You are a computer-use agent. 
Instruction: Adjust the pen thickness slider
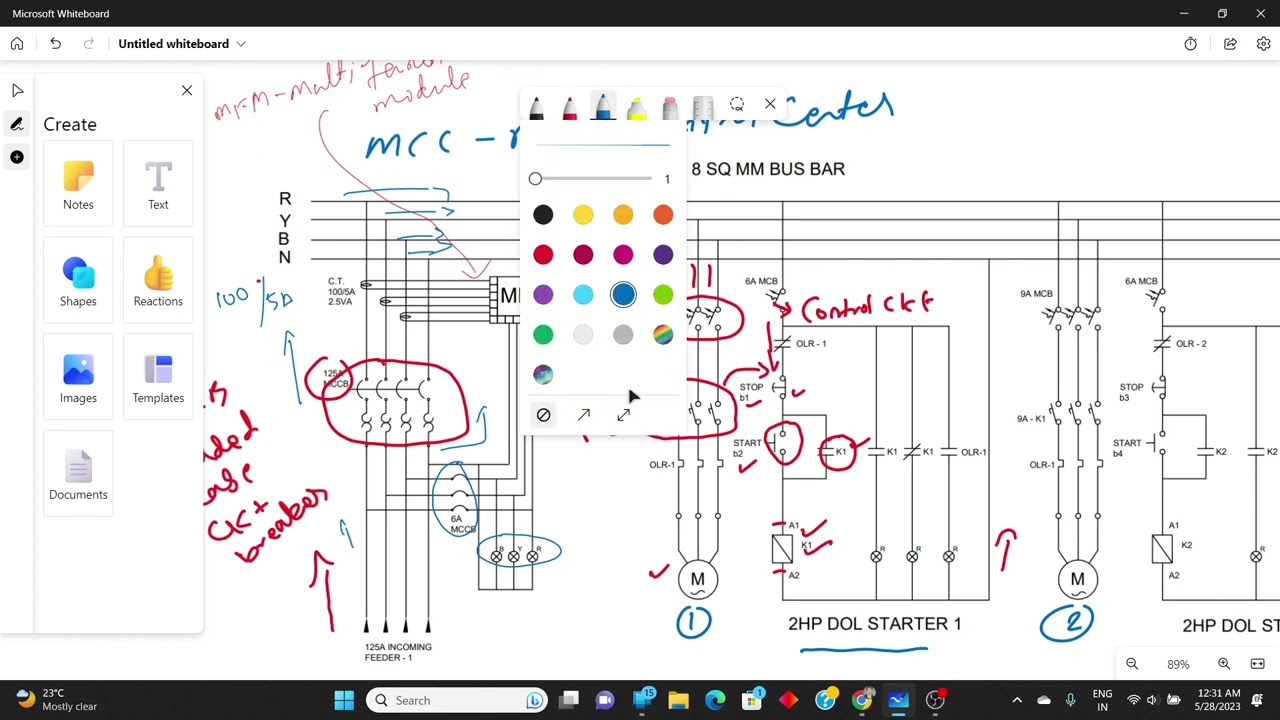click(x=591, y=179)
